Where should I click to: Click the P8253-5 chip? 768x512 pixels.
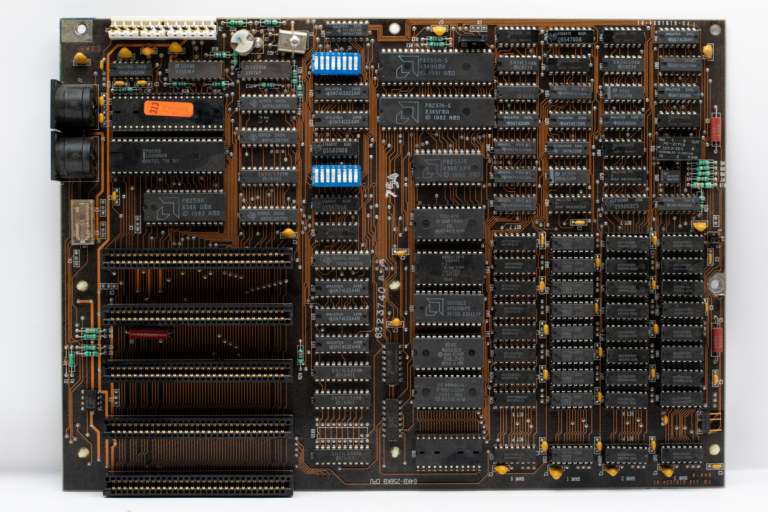pos(449,169)
